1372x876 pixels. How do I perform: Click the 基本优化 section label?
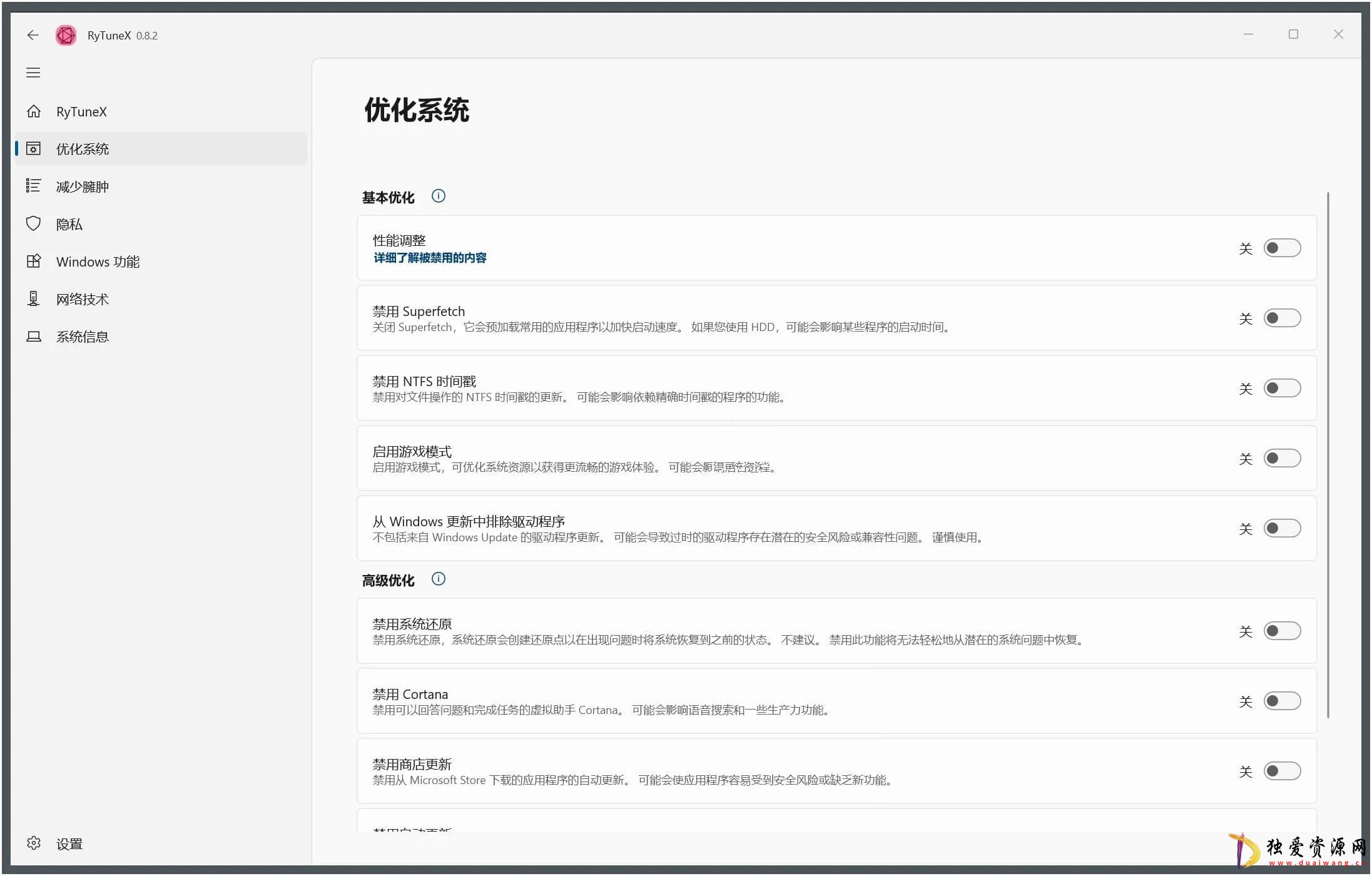388,197
